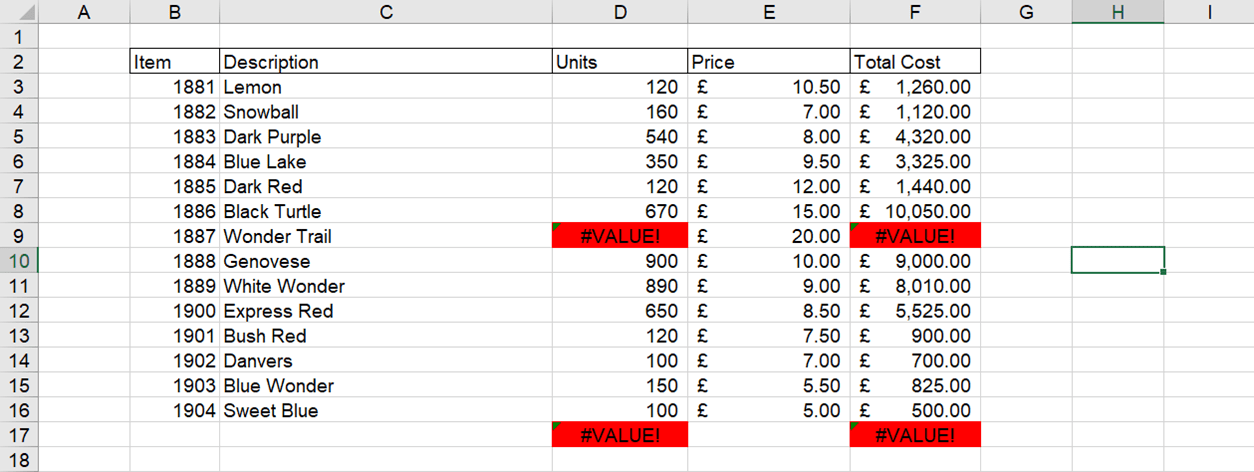The width and height of the screenshot is (1254, 472).
Task: Select the total cost 10,050.00 cell
Action: tap(915, 211)
